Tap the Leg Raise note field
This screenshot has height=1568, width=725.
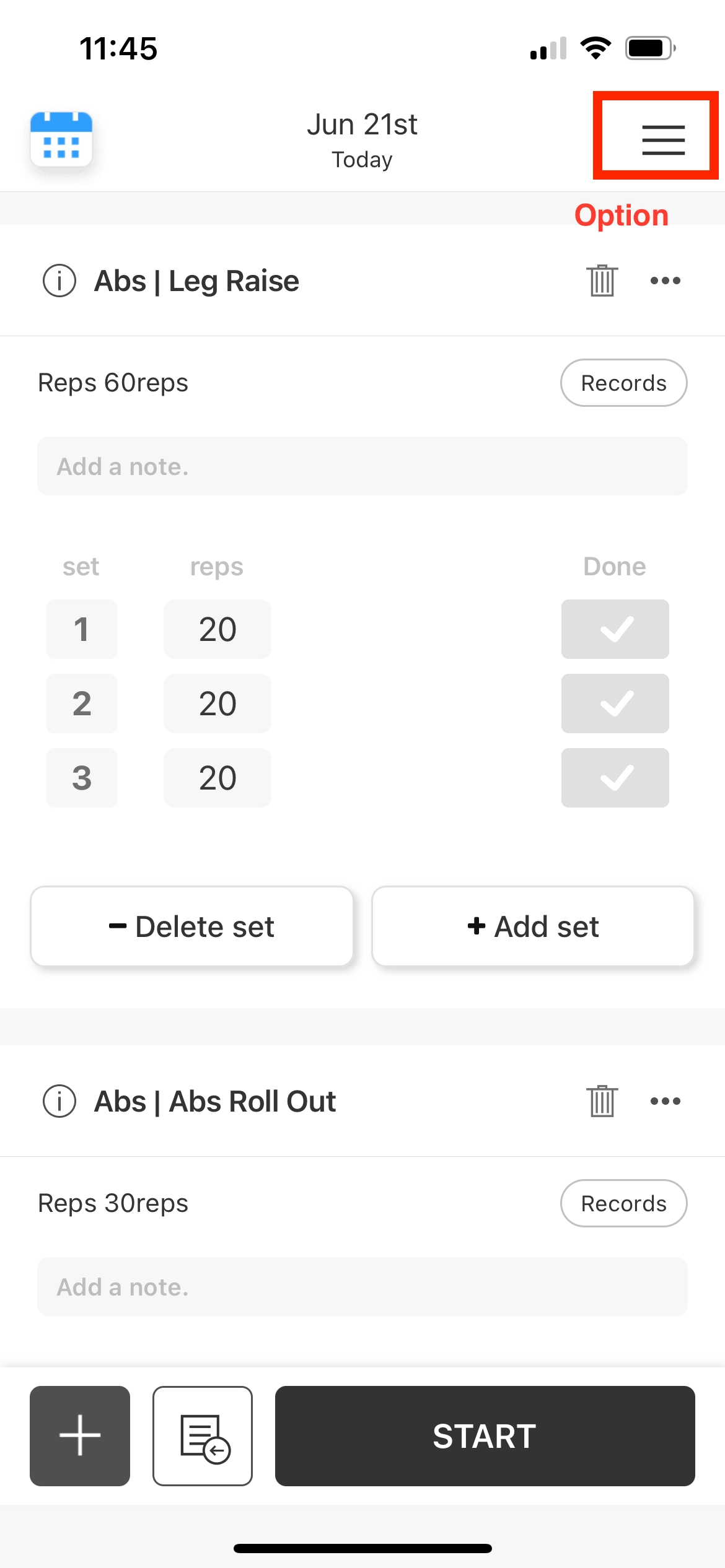pyautogui.click(x=362, y=466)
